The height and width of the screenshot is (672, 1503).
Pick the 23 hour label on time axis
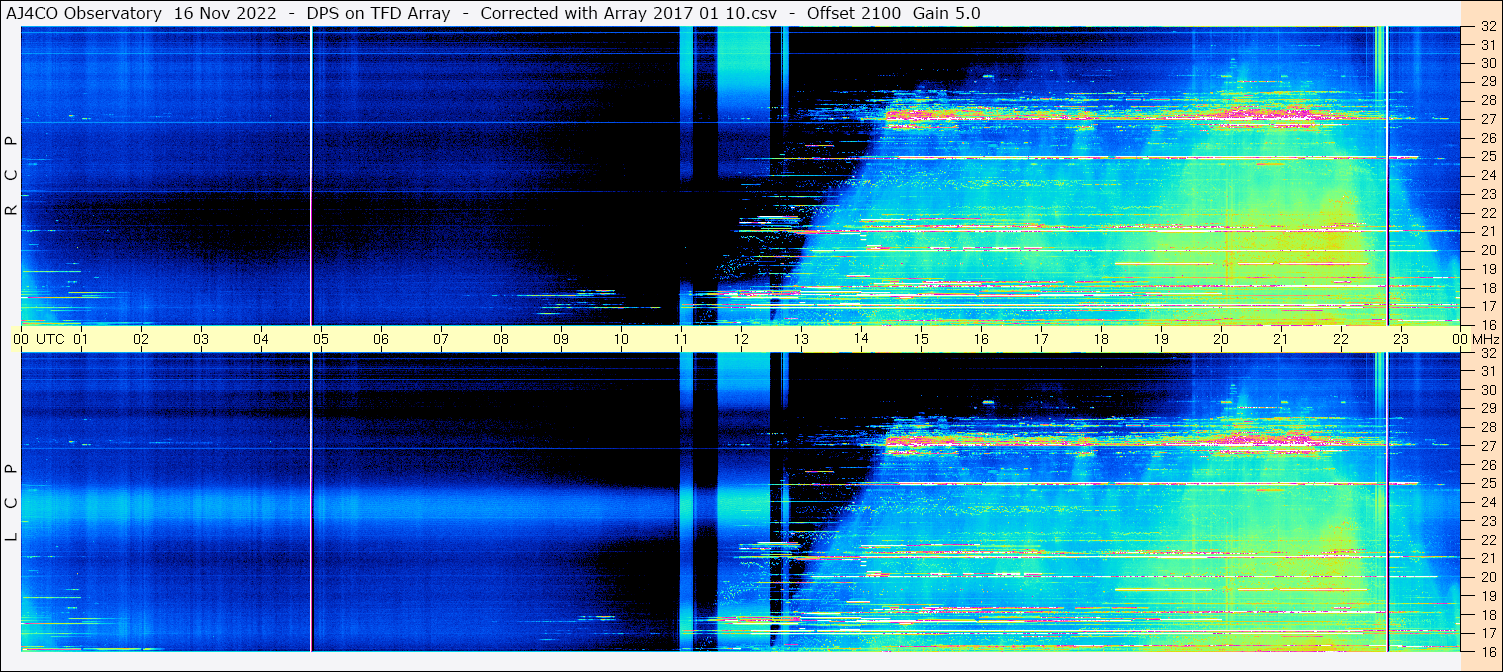[x=1401, y=339]
